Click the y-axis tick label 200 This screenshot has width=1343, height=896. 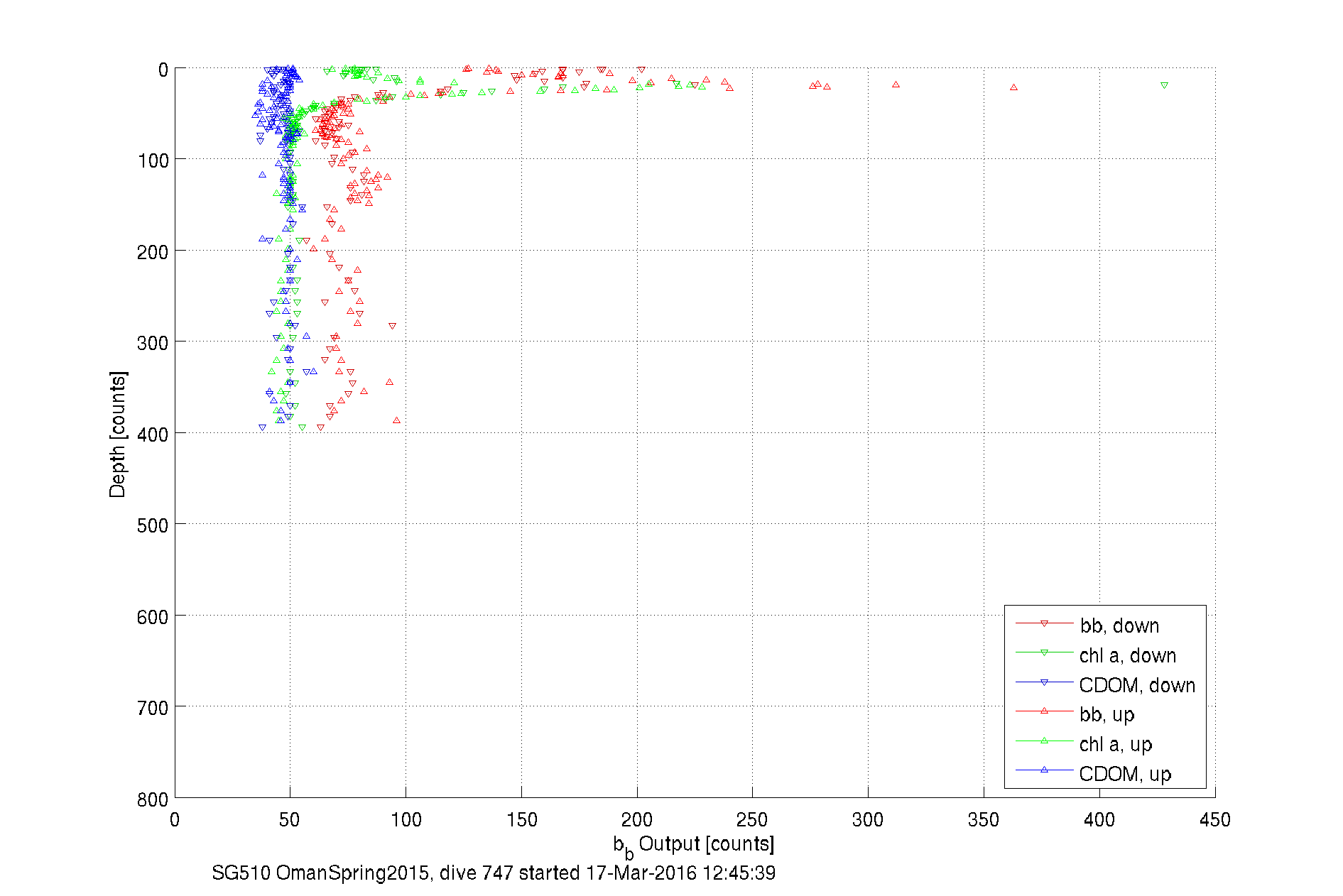point(153,252)
